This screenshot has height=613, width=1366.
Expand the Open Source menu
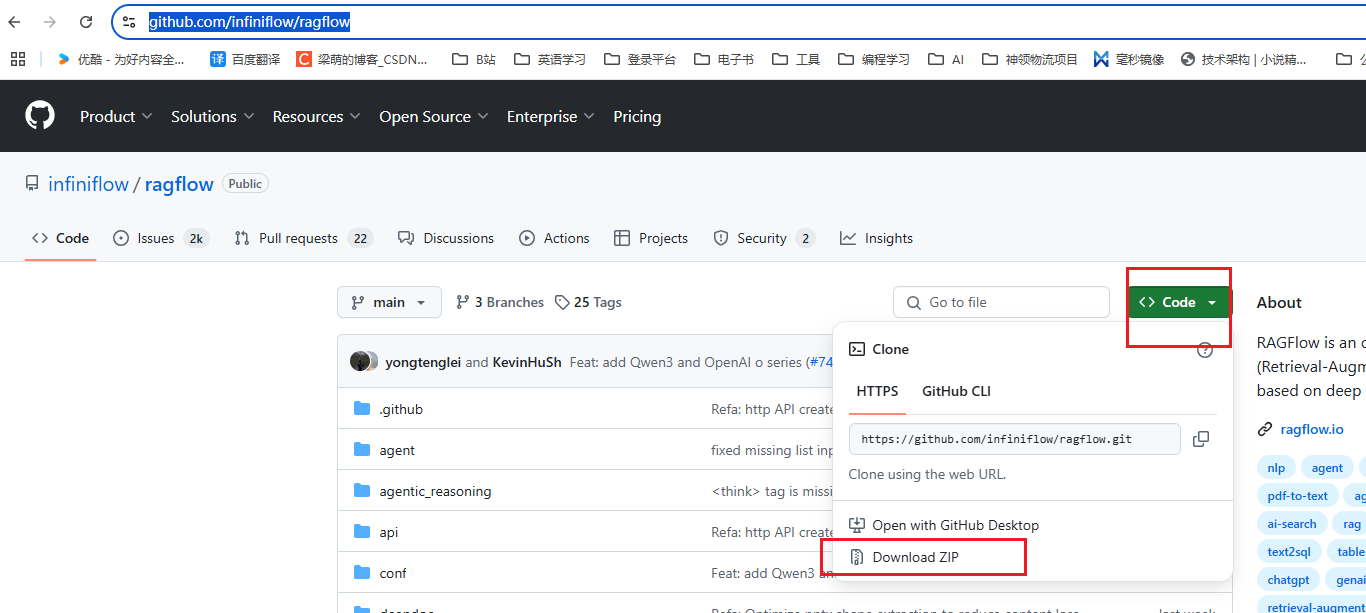(x=434, y=116)
